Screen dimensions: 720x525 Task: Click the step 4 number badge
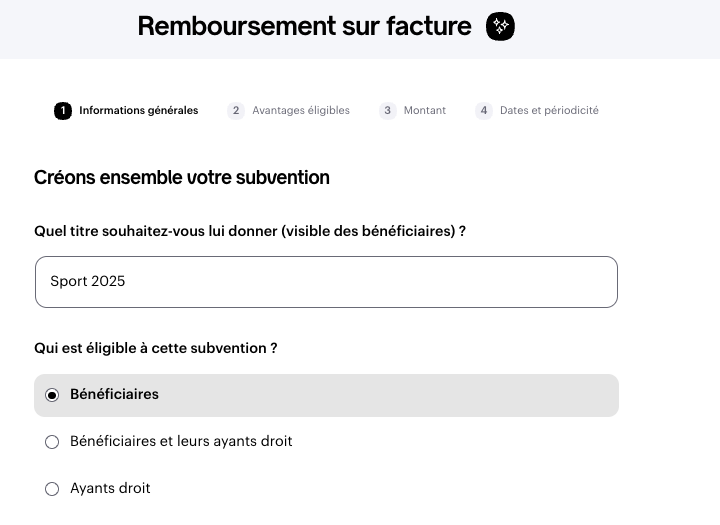484,111
